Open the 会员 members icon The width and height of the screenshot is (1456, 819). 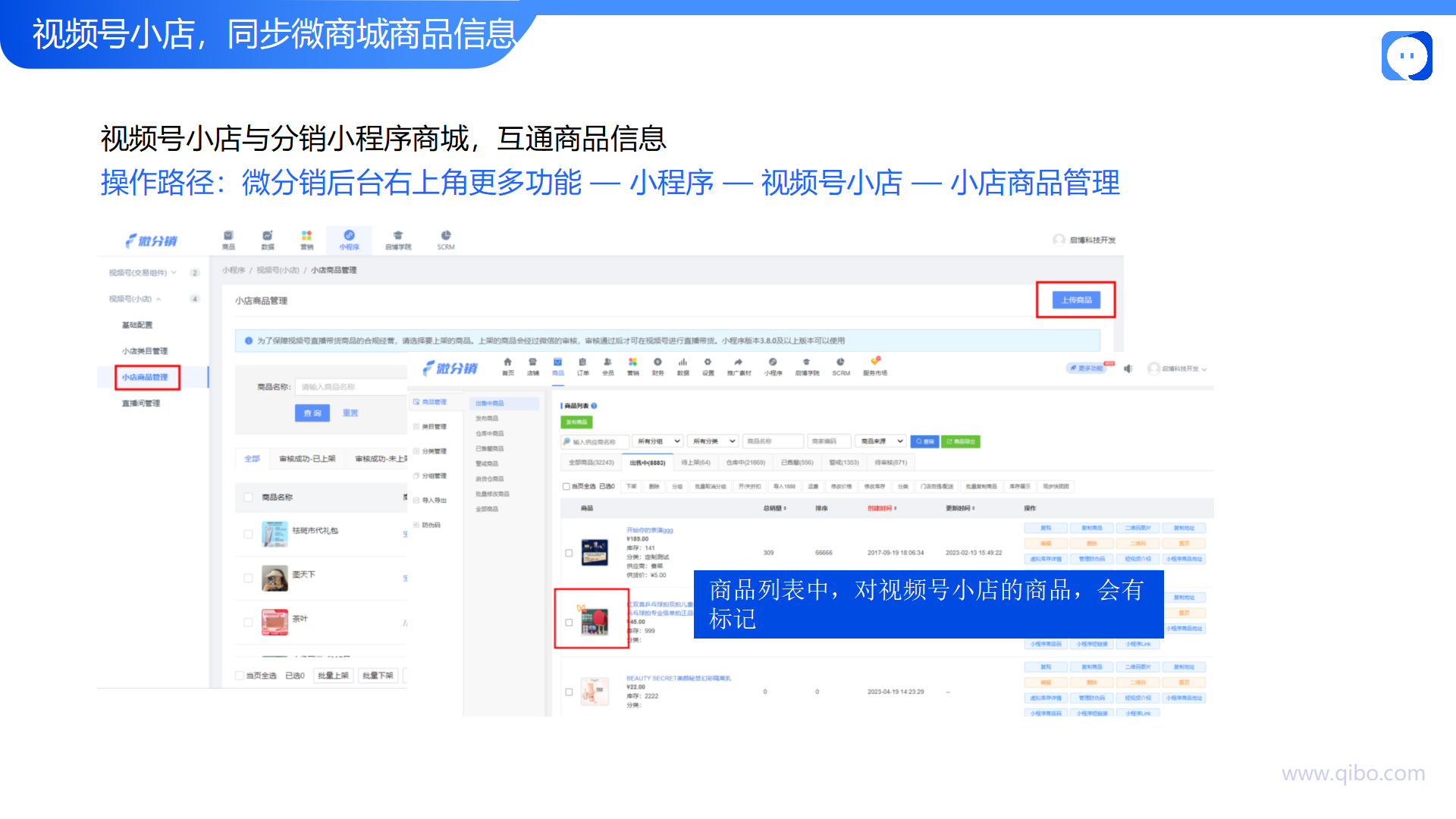(607, 367)
